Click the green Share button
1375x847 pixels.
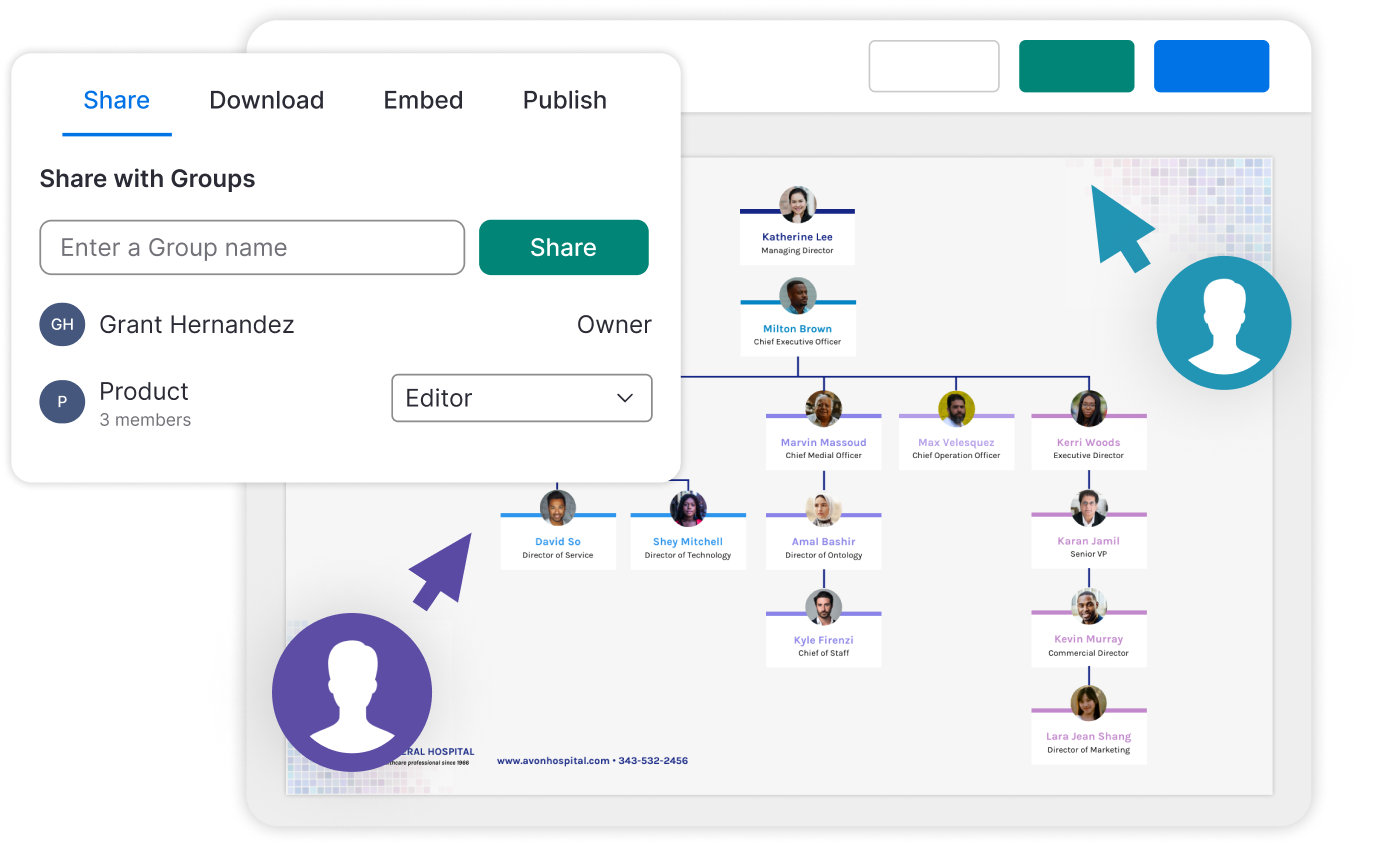tap(563, 247)
